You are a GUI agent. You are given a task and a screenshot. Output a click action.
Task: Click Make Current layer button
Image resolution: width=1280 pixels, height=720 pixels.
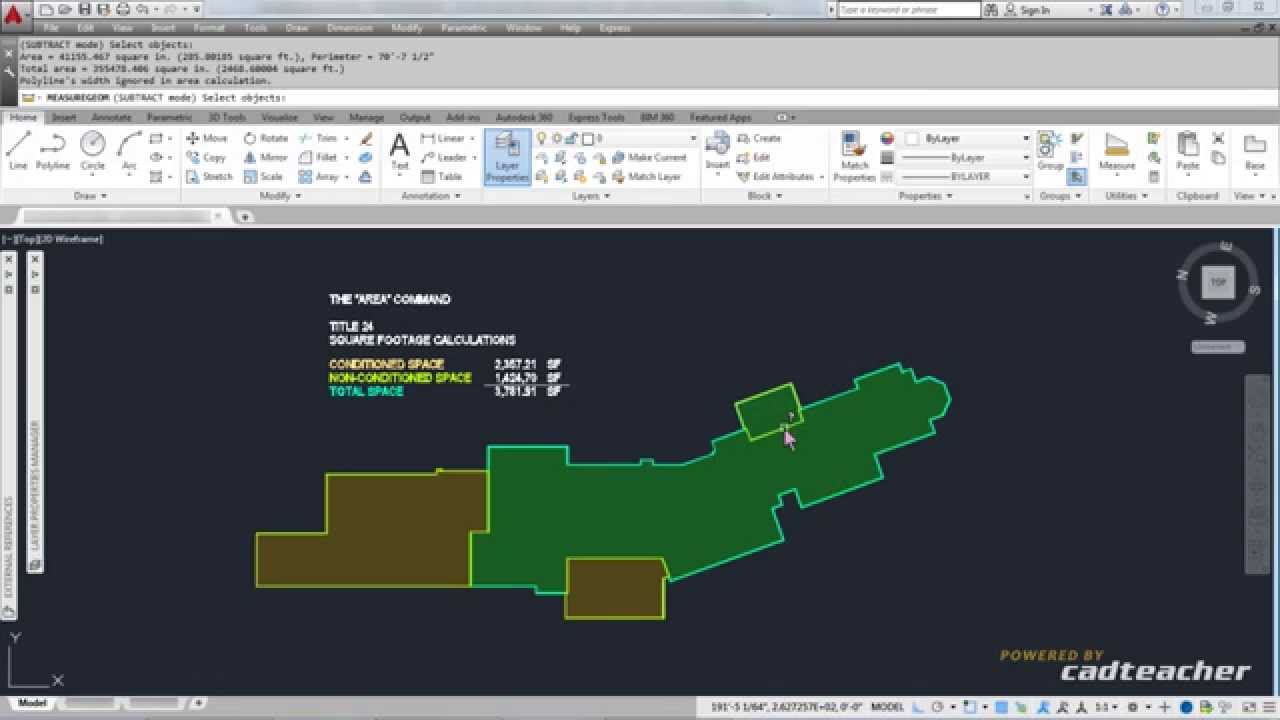tap(648, 157)
